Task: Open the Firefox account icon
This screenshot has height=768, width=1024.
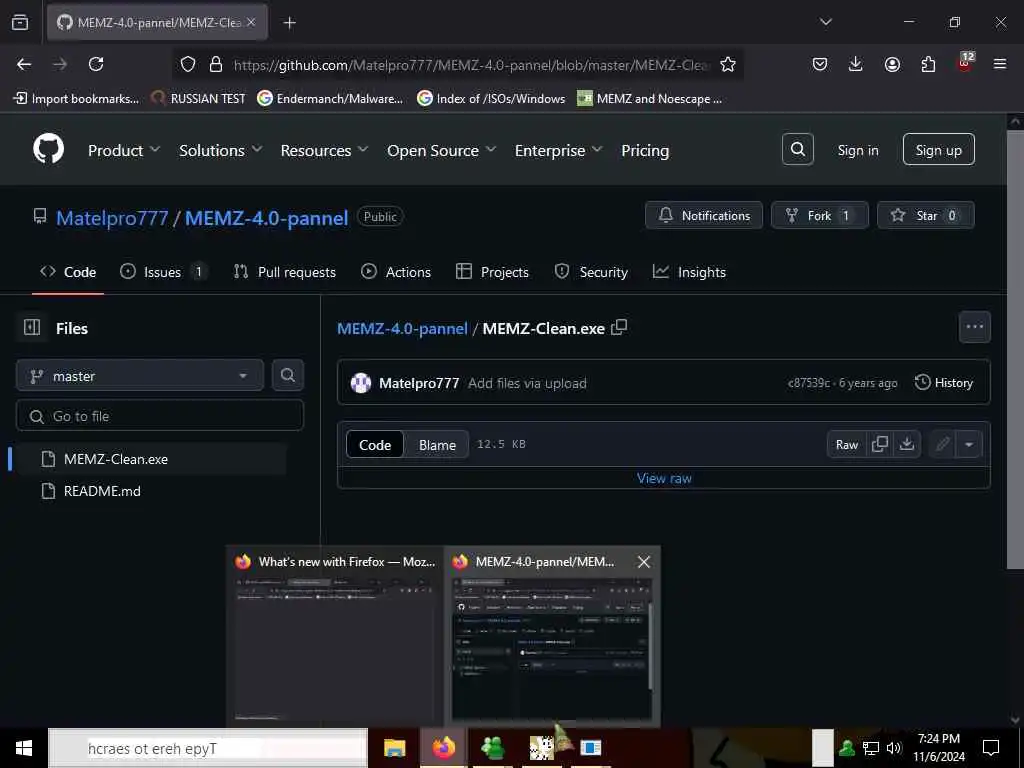Action: tap(892, 64)
